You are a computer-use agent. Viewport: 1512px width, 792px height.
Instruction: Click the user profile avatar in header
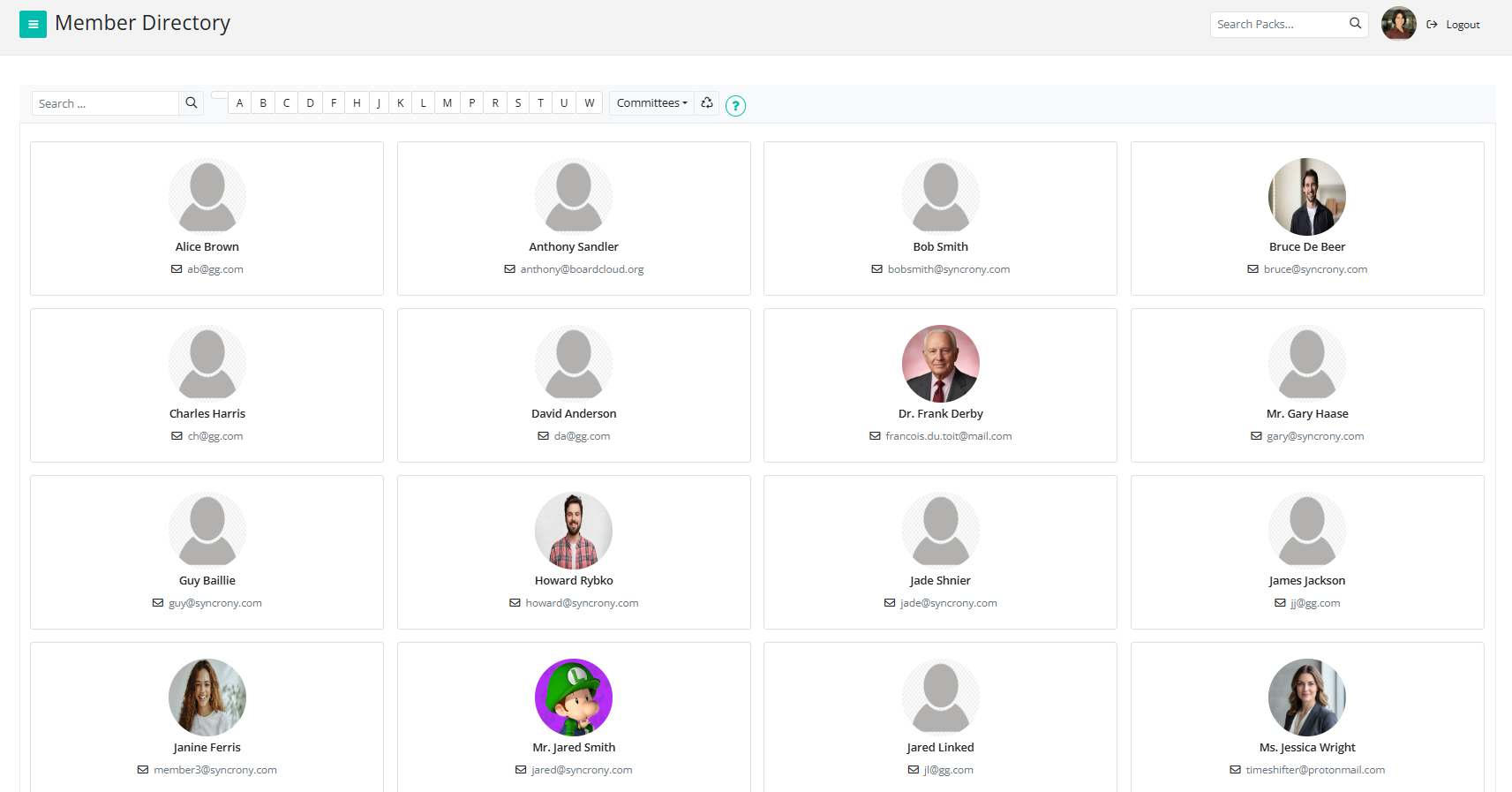point(1398,24)
